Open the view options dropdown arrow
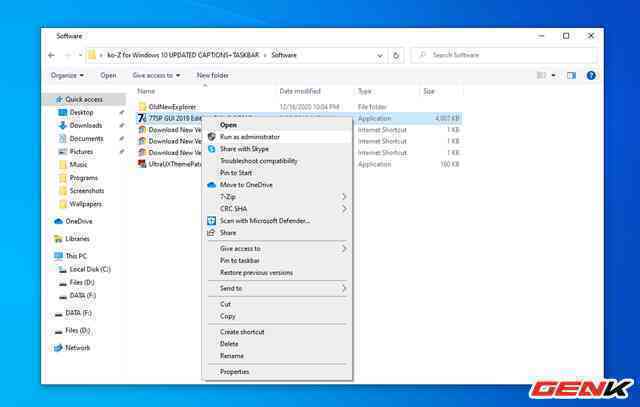The width and height of the screenshot is (640, 407). pyautogui.click(x=553, y=76)
